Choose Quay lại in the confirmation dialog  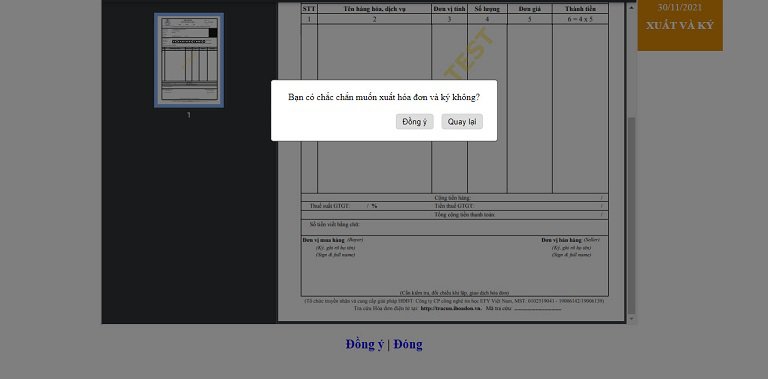click(x=462, y=122)
